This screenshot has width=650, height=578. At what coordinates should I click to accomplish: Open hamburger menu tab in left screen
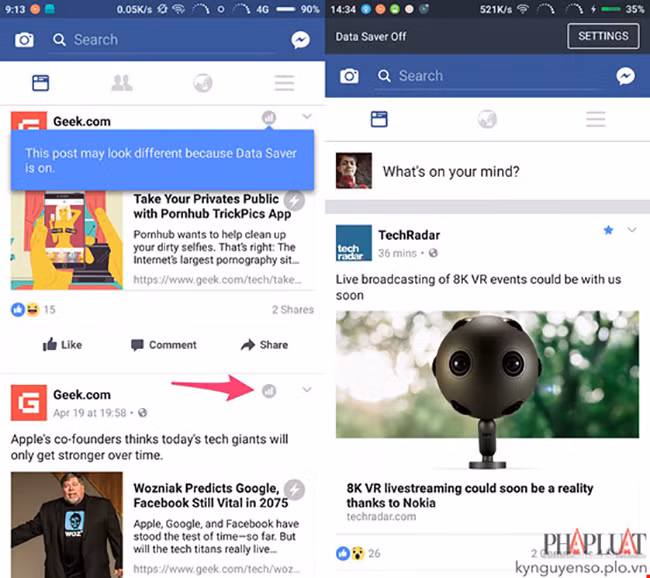tap(284, 83)
